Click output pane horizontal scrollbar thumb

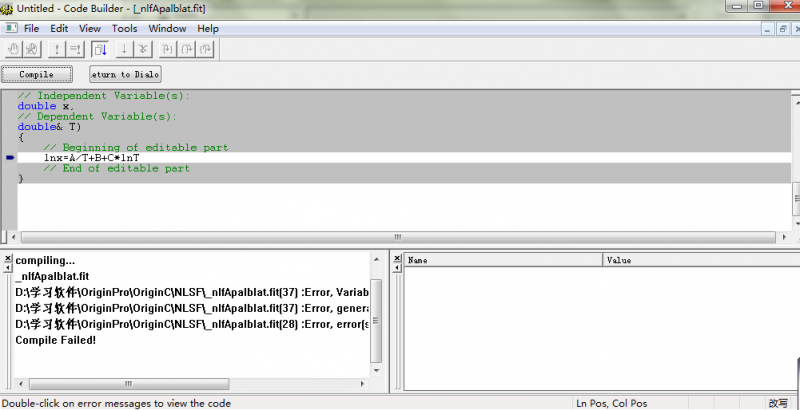pos(129,383)
